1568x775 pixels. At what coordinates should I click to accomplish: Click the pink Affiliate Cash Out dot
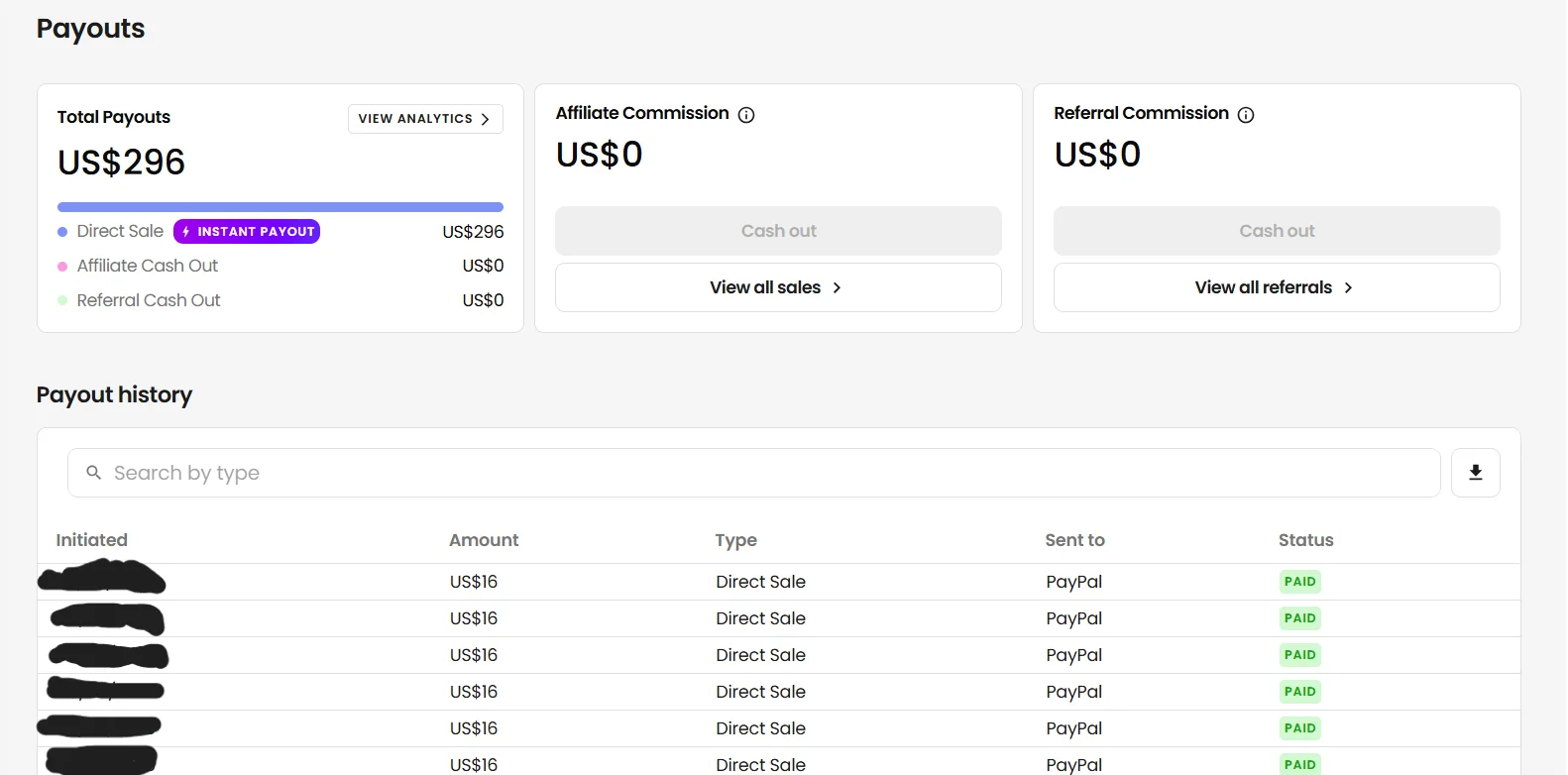pos(62,267)
